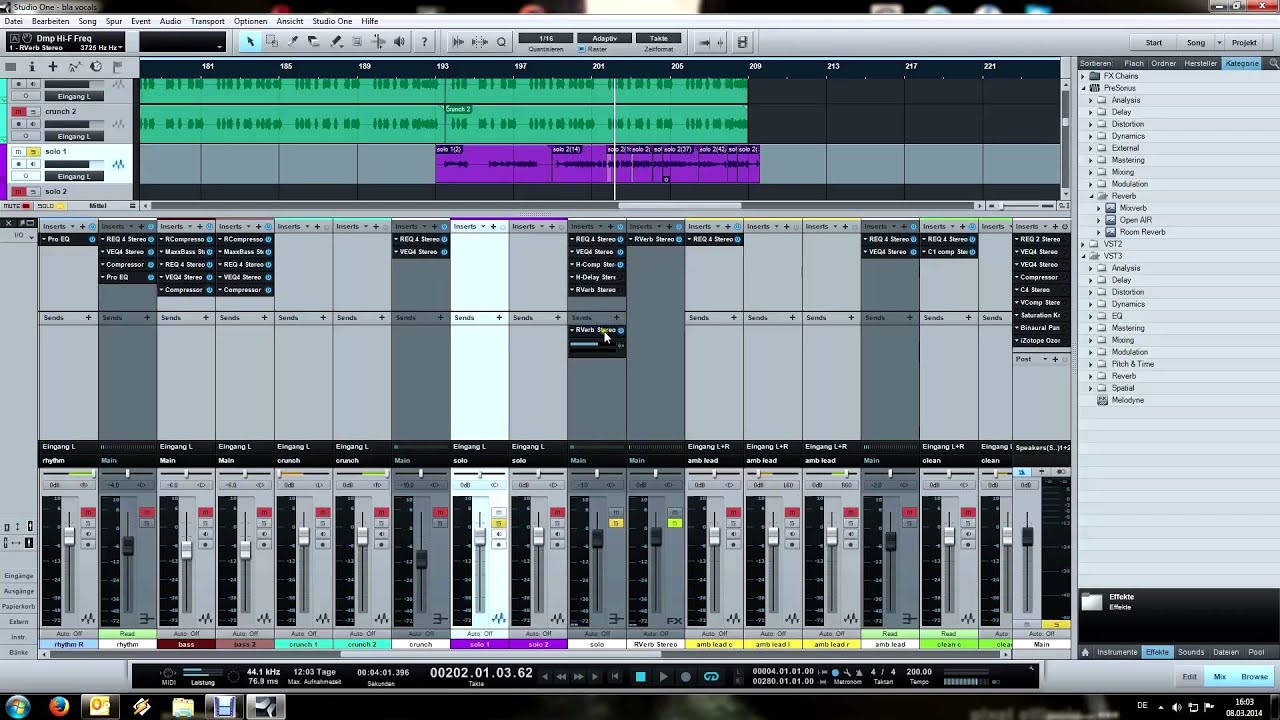1280x720 pixels.
Task: Expand the Pitch & Time folder
Action: (x=1092, y=364)
